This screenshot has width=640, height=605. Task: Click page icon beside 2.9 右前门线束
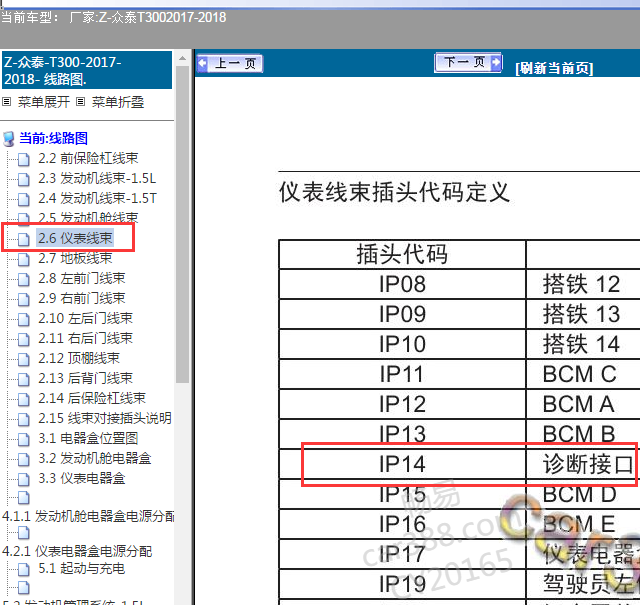pyautogui.click(x=24, y=299)
